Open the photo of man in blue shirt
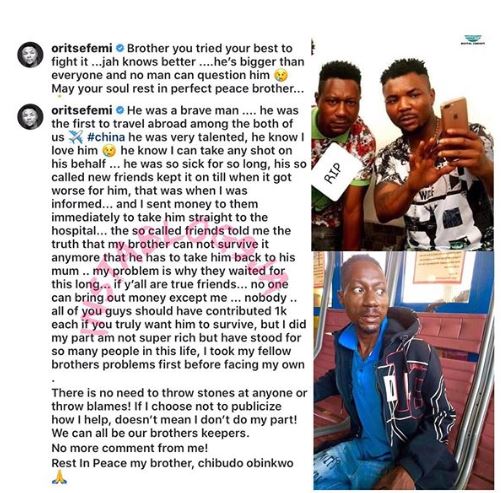Screen dimensions: 501x493 [403, 370]
